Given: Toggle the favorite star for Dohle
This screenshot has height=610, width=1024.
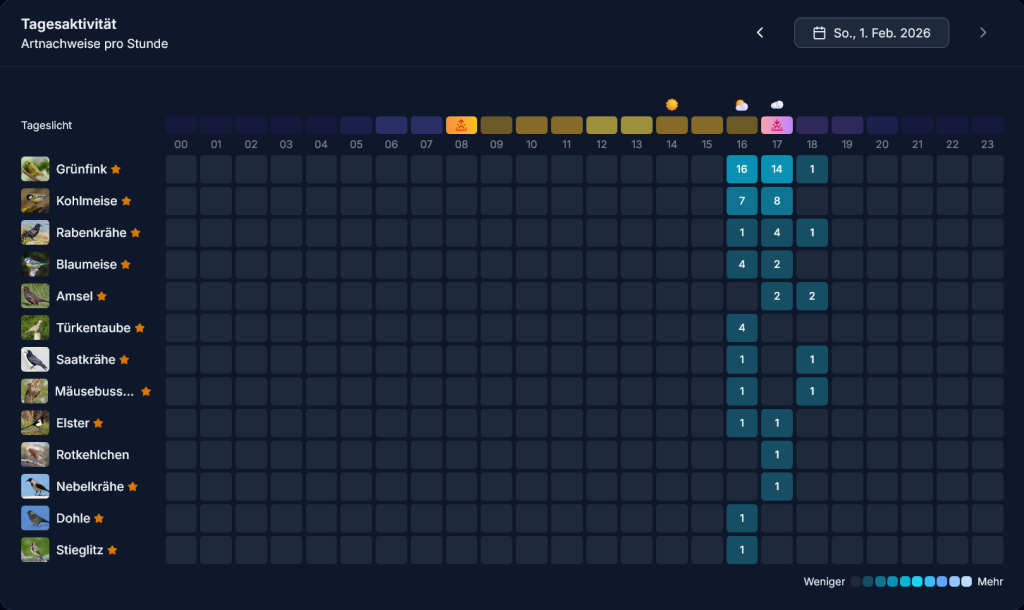Looking at the screenshot, I should (x=99, y=518).
